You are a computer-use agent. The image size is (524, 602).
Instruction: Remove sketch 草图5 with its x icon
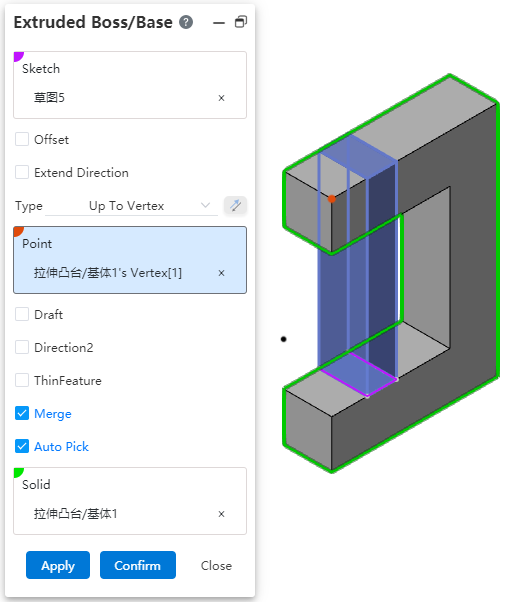click(221, 98)
